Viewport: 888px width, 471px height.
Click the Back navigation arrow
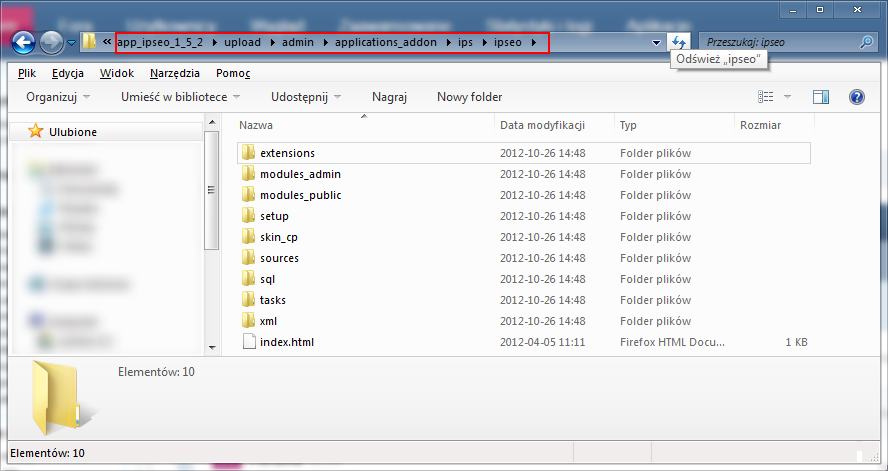24,43
